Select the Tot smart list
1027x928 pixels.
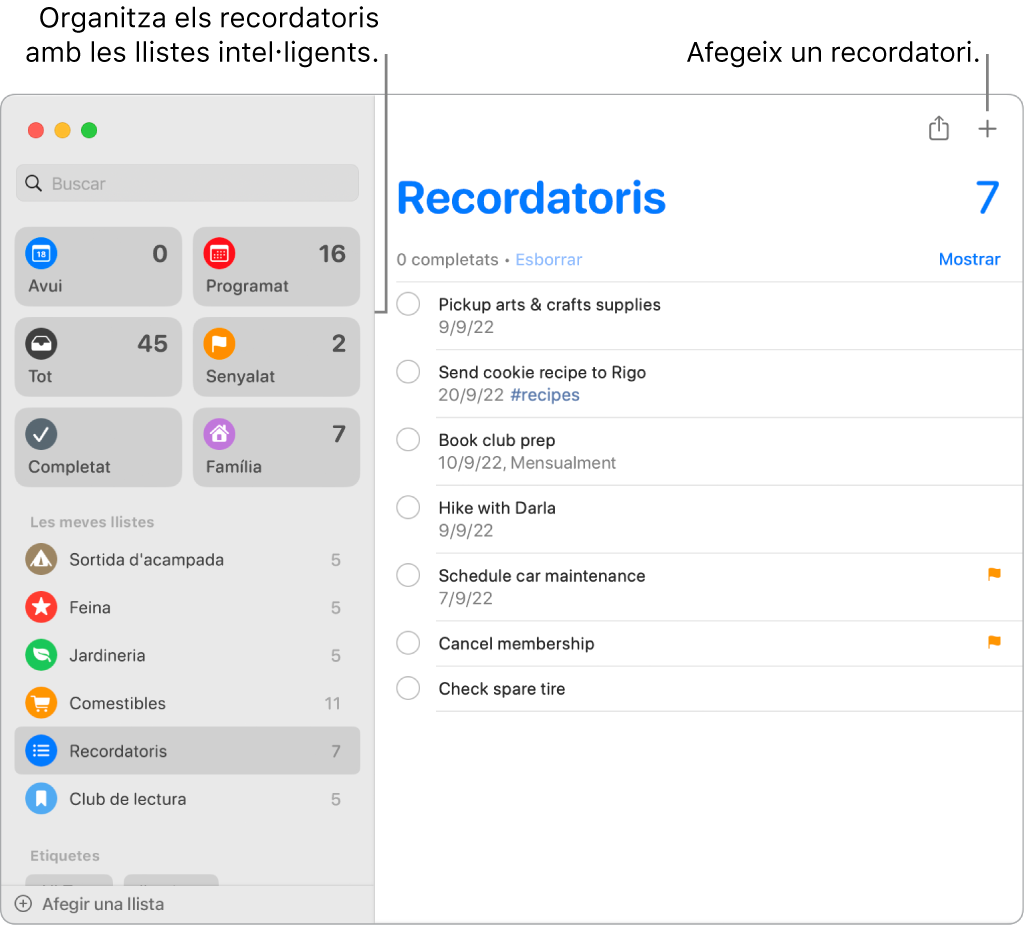pos(97,356)
